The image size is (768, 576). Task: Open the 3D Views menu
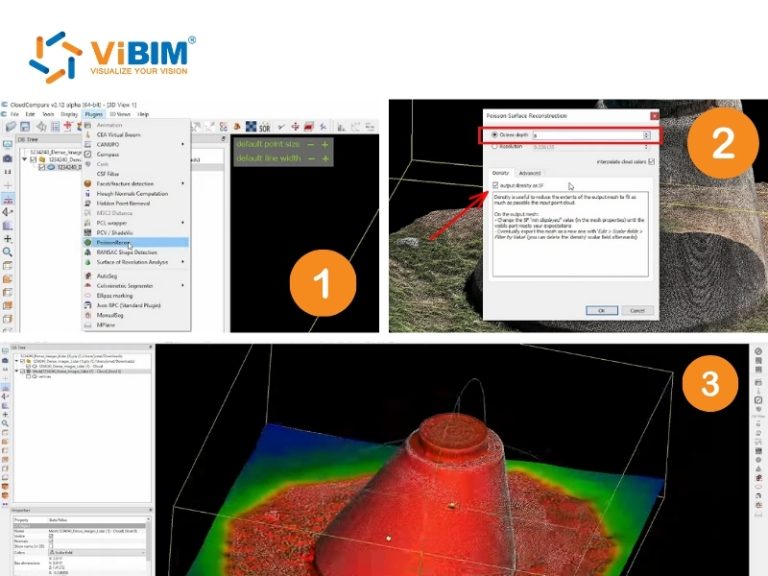click(120, 114)
